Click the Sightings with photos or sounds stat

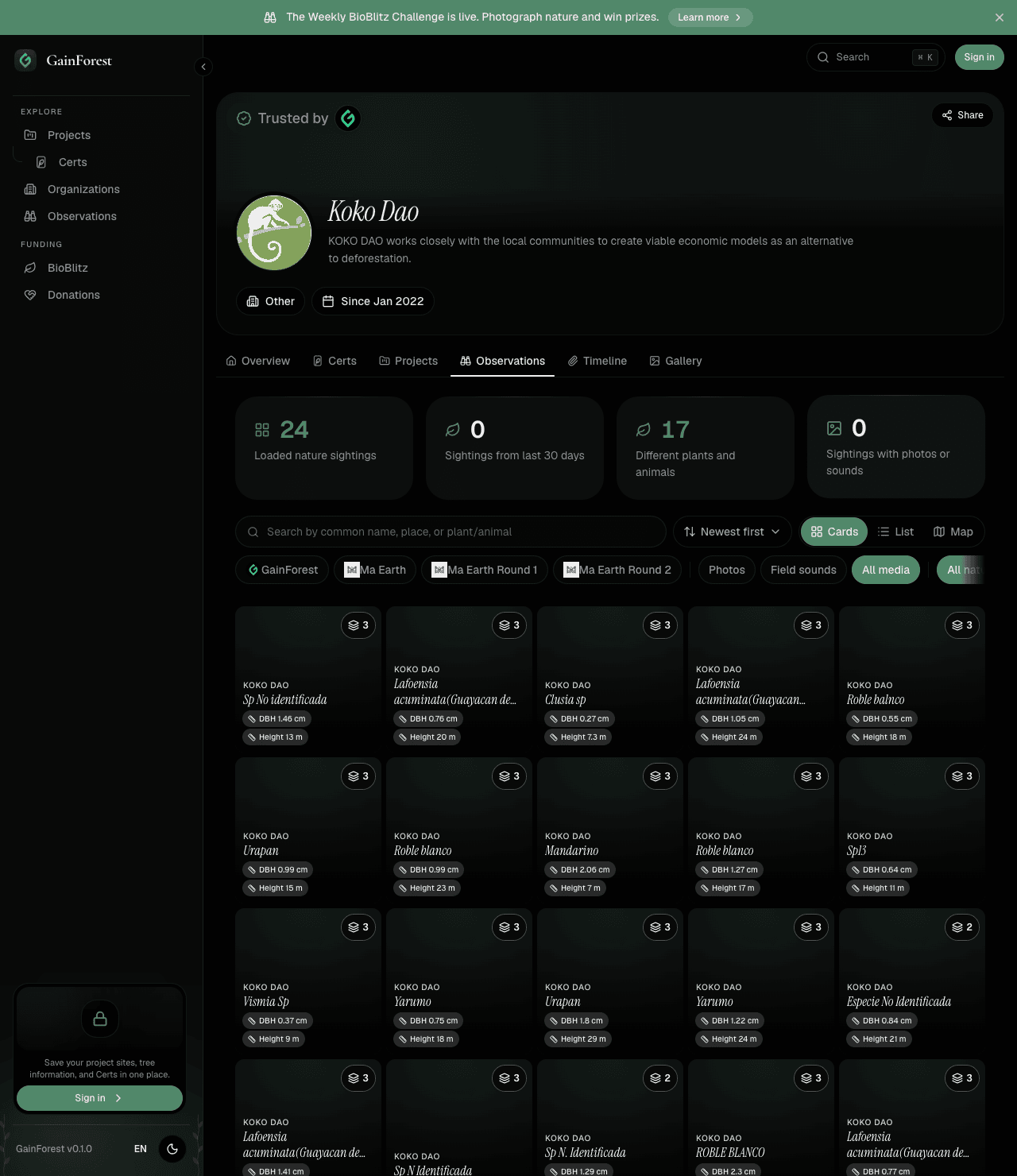pyautogui.click(x=896, y=447)
